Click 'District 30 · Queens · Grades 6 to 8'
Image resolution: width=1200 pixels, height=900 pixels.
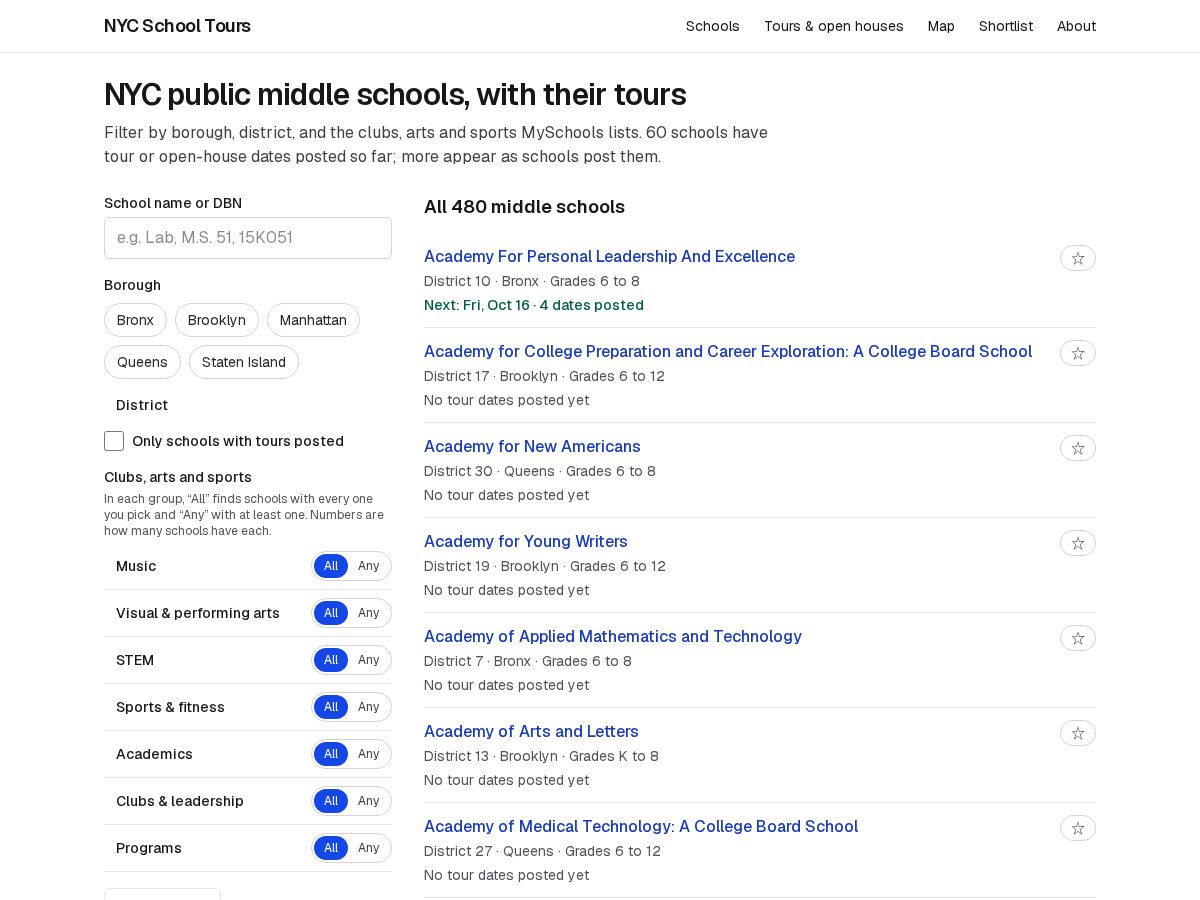coord(540,471)
